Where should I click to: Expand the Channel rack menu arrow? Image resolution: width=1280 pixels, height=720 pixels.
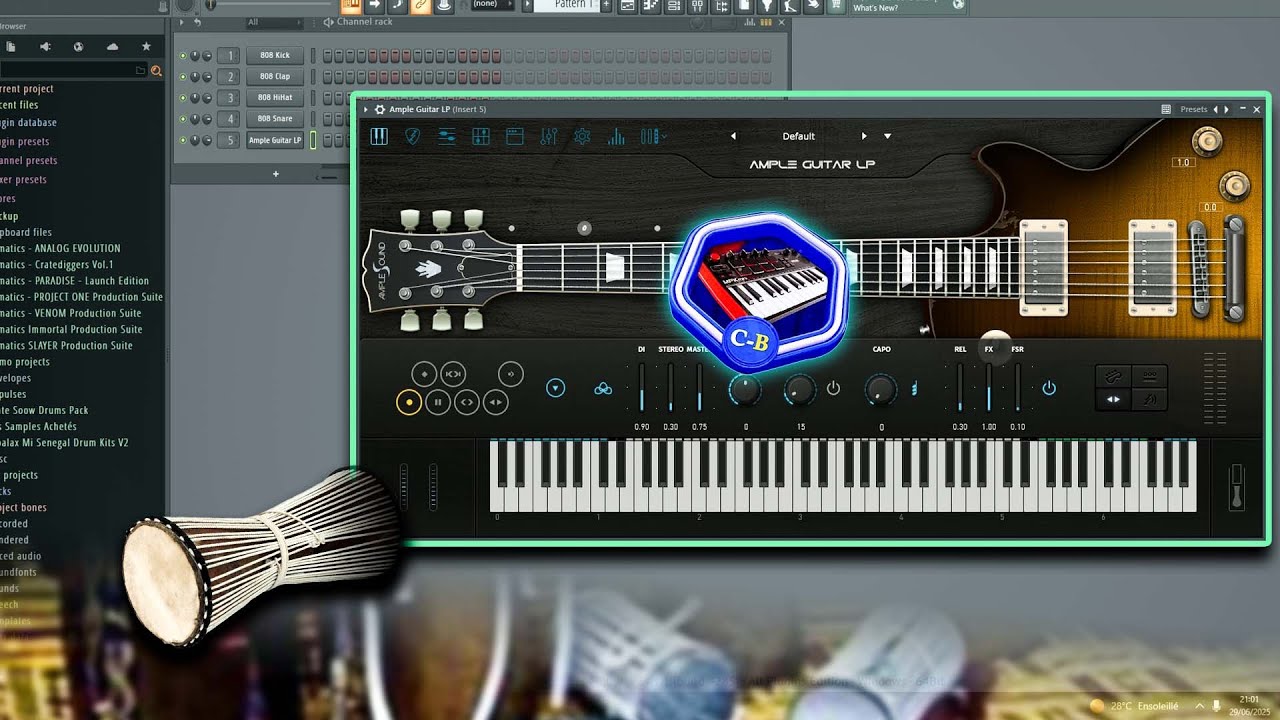(x=182, y=22)
